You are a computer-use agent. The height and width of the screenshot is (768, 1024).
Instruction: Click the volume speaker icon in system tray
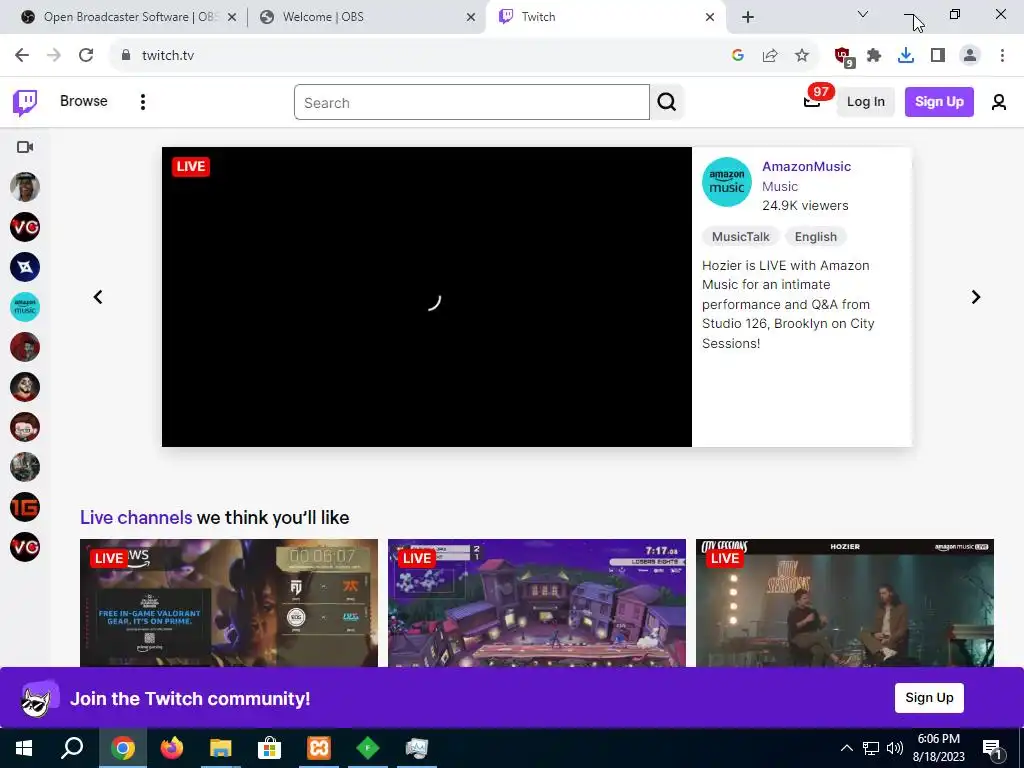click(x=895, y=748)
